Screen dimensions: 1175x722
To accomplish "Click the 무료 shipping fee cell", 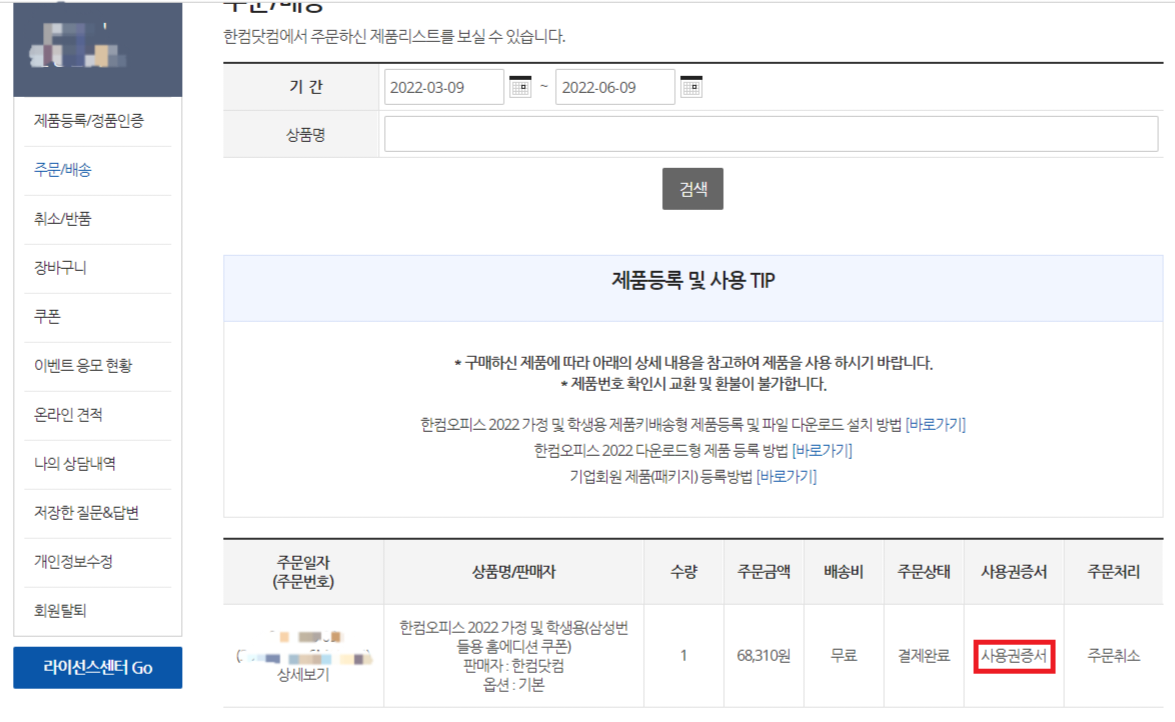I will 844,656.
